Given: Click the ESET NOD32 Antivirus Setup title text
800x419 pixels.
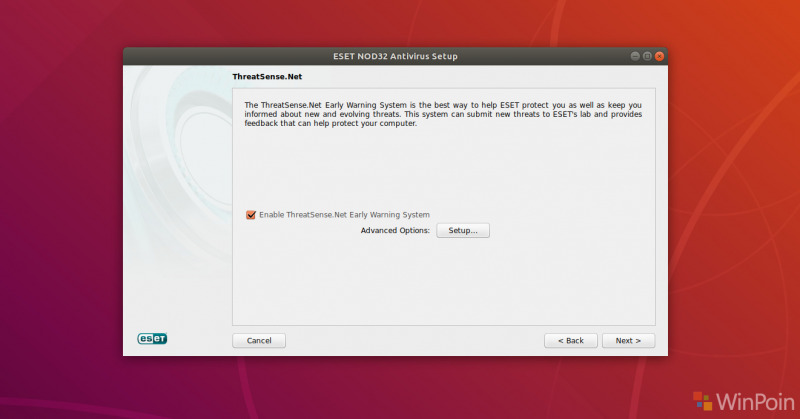Looking at the screenshot, I should [396, 56].
